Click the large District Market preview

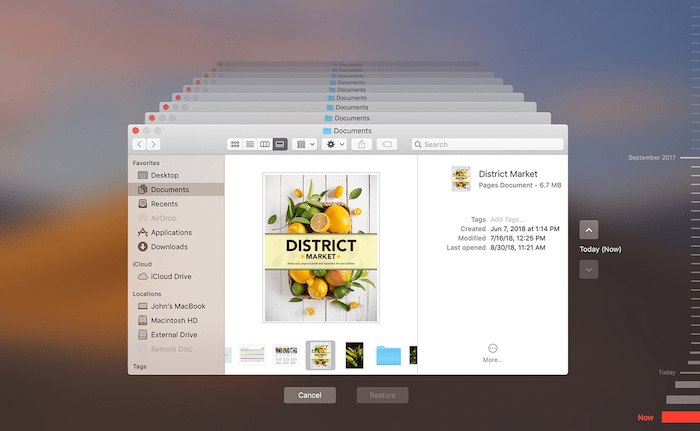click(321, 247)
